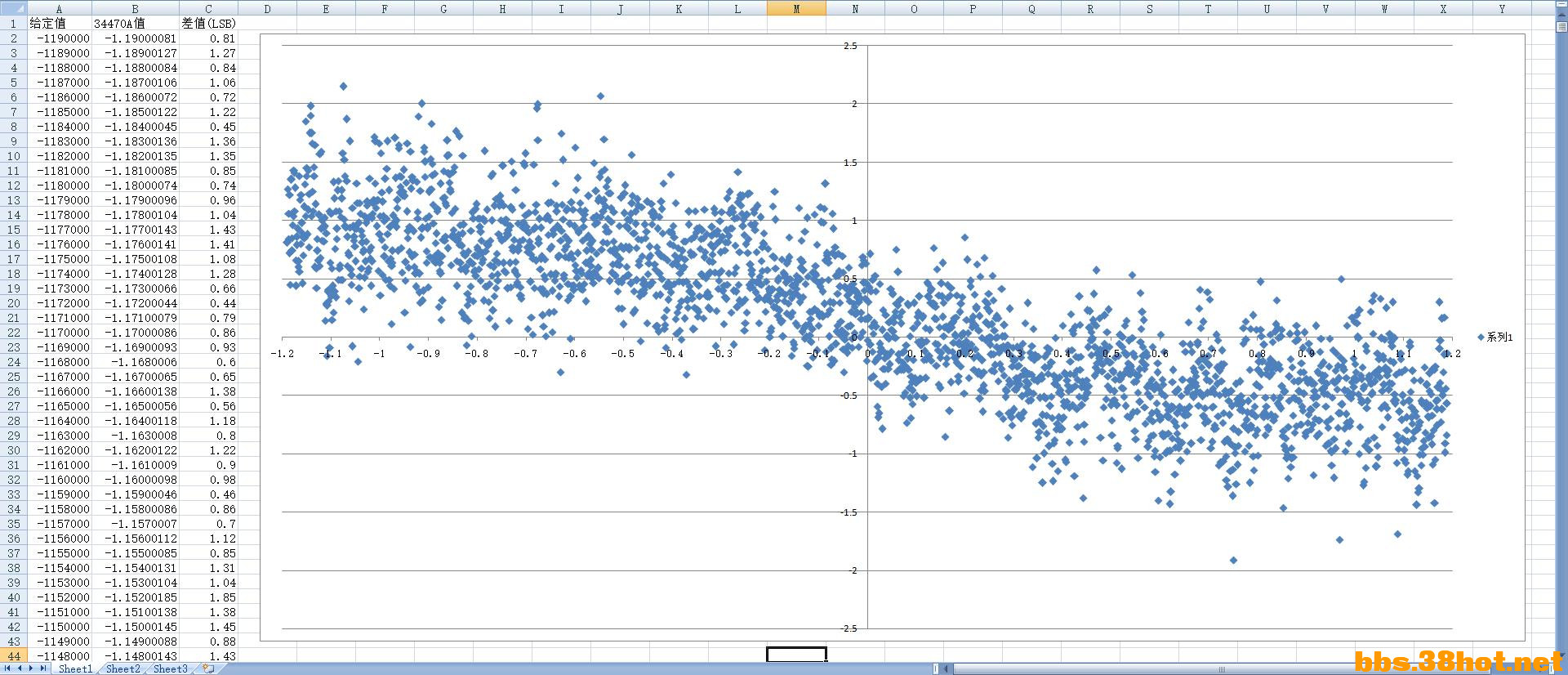This screenshot has height=675, width=1568.
Task: Select column X header
Action: click(1443, 9)
